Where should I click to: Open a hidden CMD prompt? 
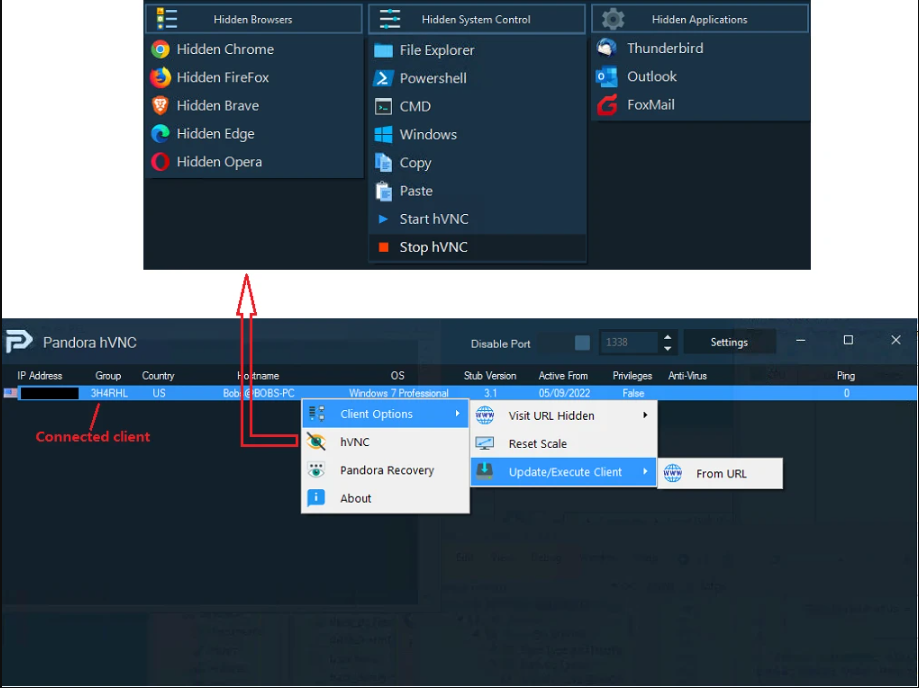tap(413, 106)
